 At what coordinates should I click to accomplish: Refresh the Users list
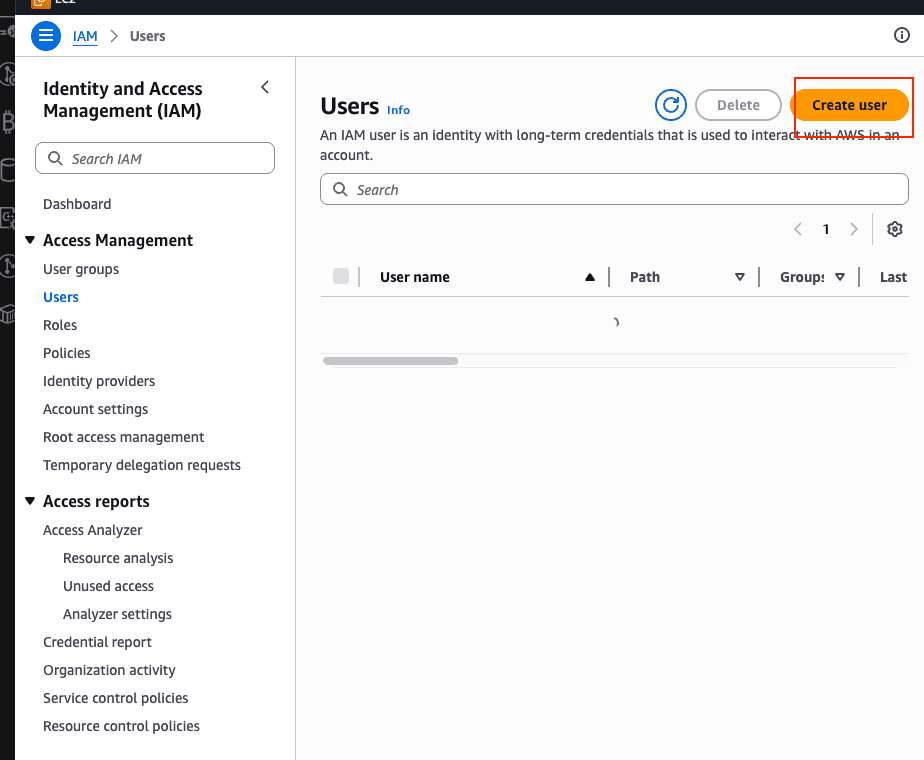point(670,104)
